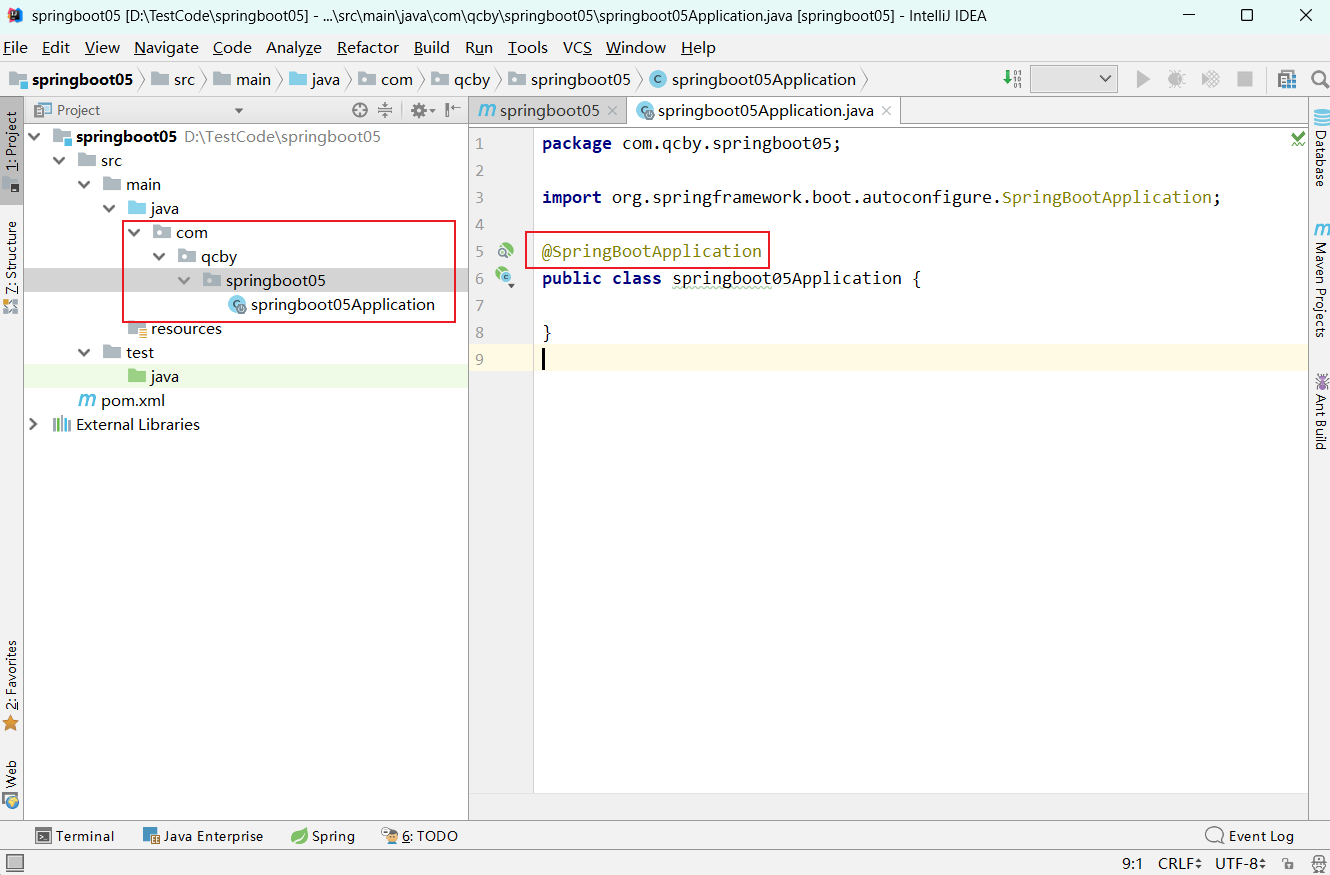Select pom.xml in the project tree
This screenshot has width=1330, height=875.
[x=121, y=401]
